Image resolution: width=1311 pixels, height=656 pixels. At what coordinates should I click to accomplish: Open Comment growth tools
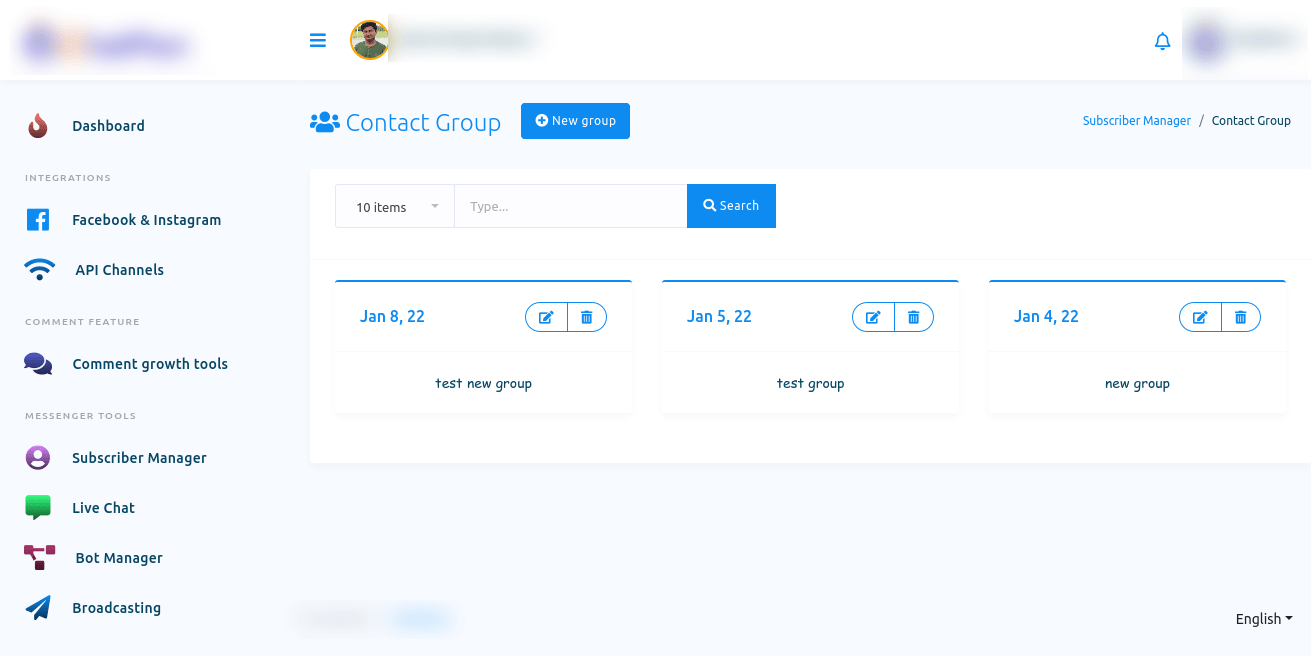(x=150, y=364)
